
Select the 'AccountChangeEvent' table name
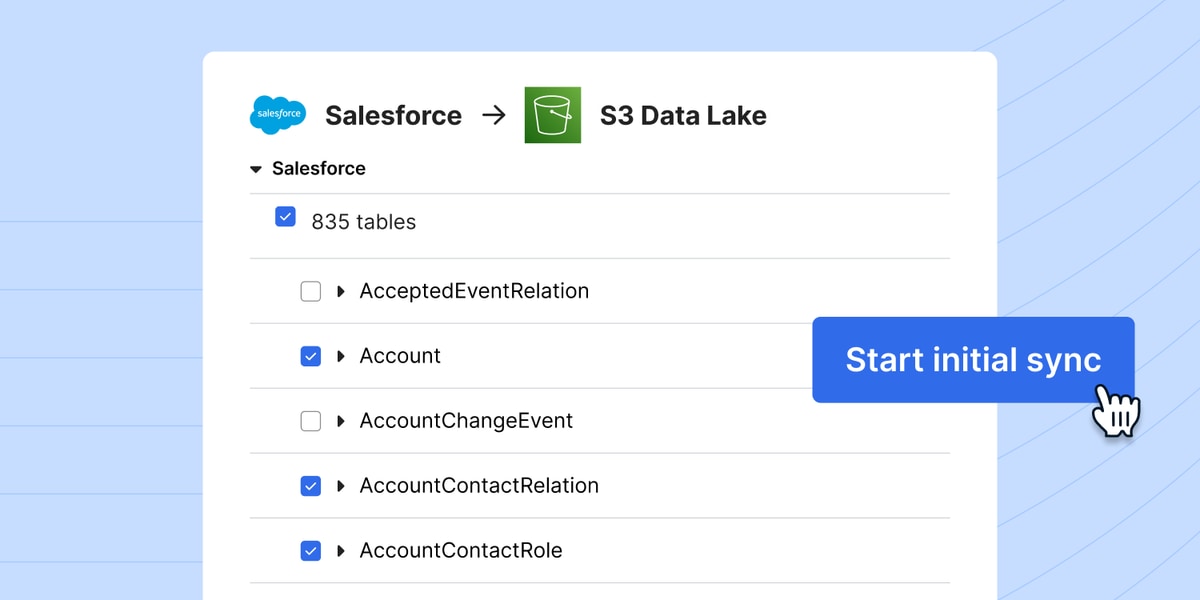point(466,421)
